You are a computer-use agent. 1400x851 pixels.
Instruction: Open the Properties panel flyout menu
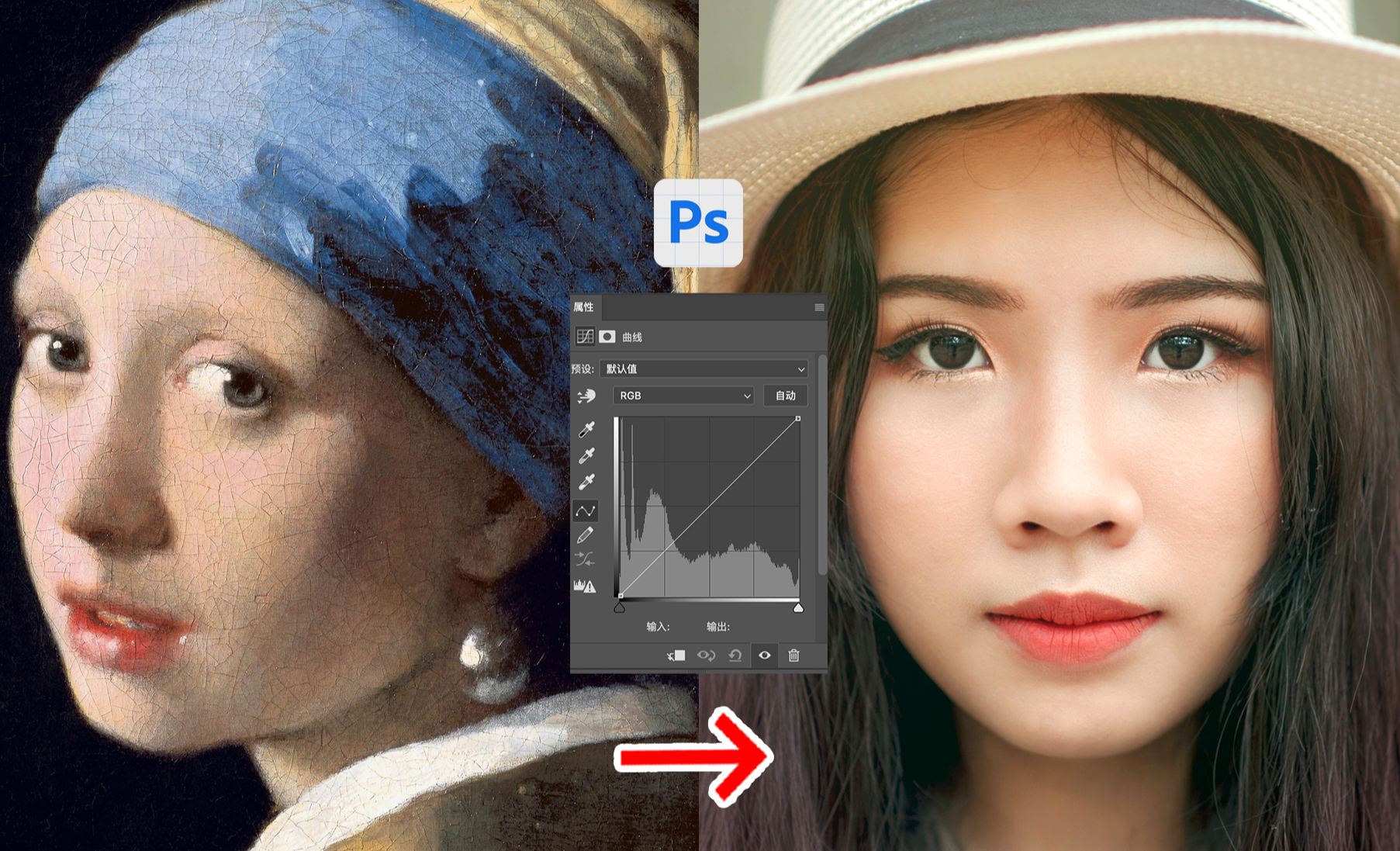pos(819,307)
